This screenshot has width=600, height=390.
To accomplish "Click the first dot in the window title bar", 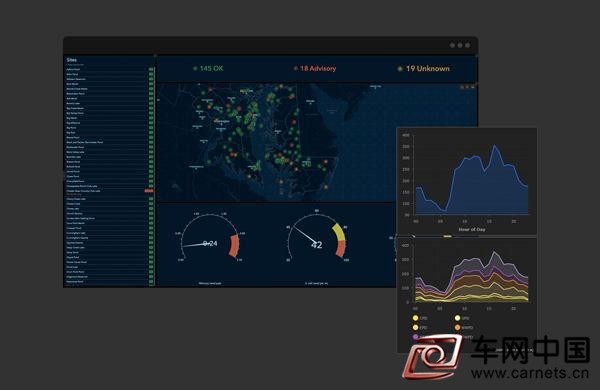I will tap(452, 45).
